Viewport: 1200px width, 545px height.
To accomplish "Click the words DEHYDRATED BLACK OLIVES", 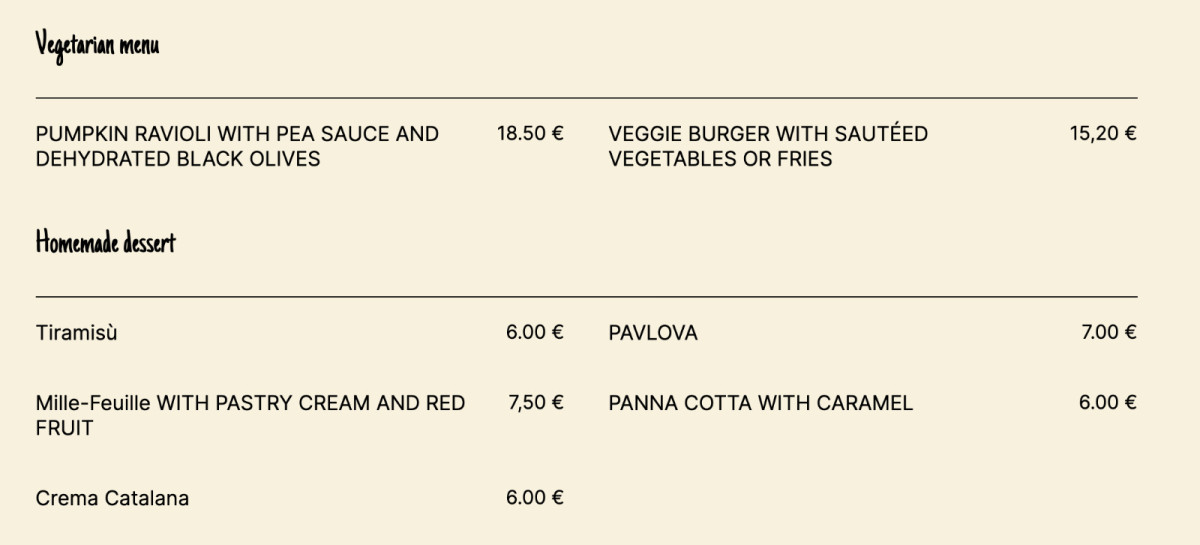I will pyautogui.click(x=177, y=159).
